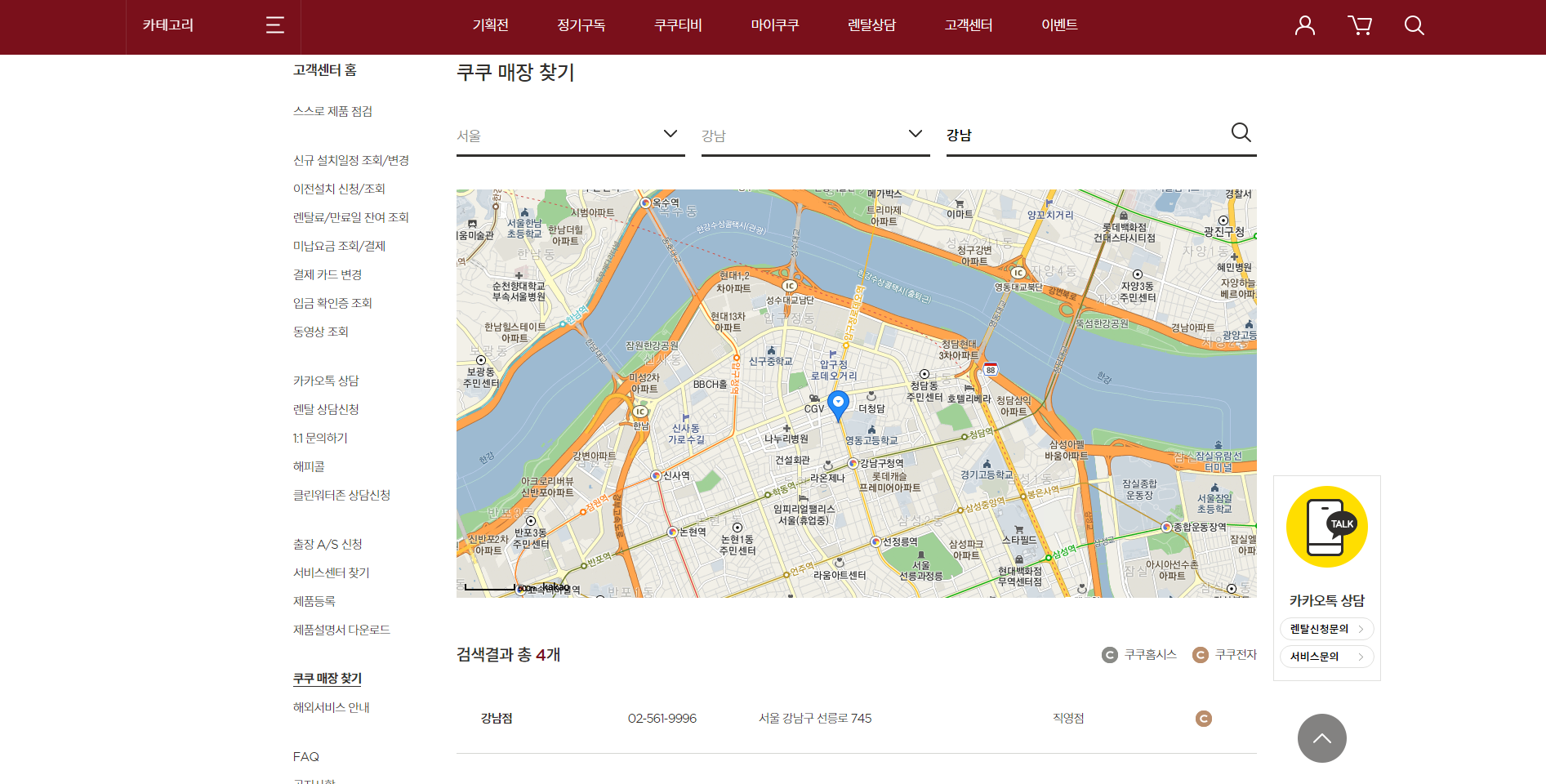The image size is (1546, 784).
Task: Open 스스로 제품 점검 link
Action: 332,111
